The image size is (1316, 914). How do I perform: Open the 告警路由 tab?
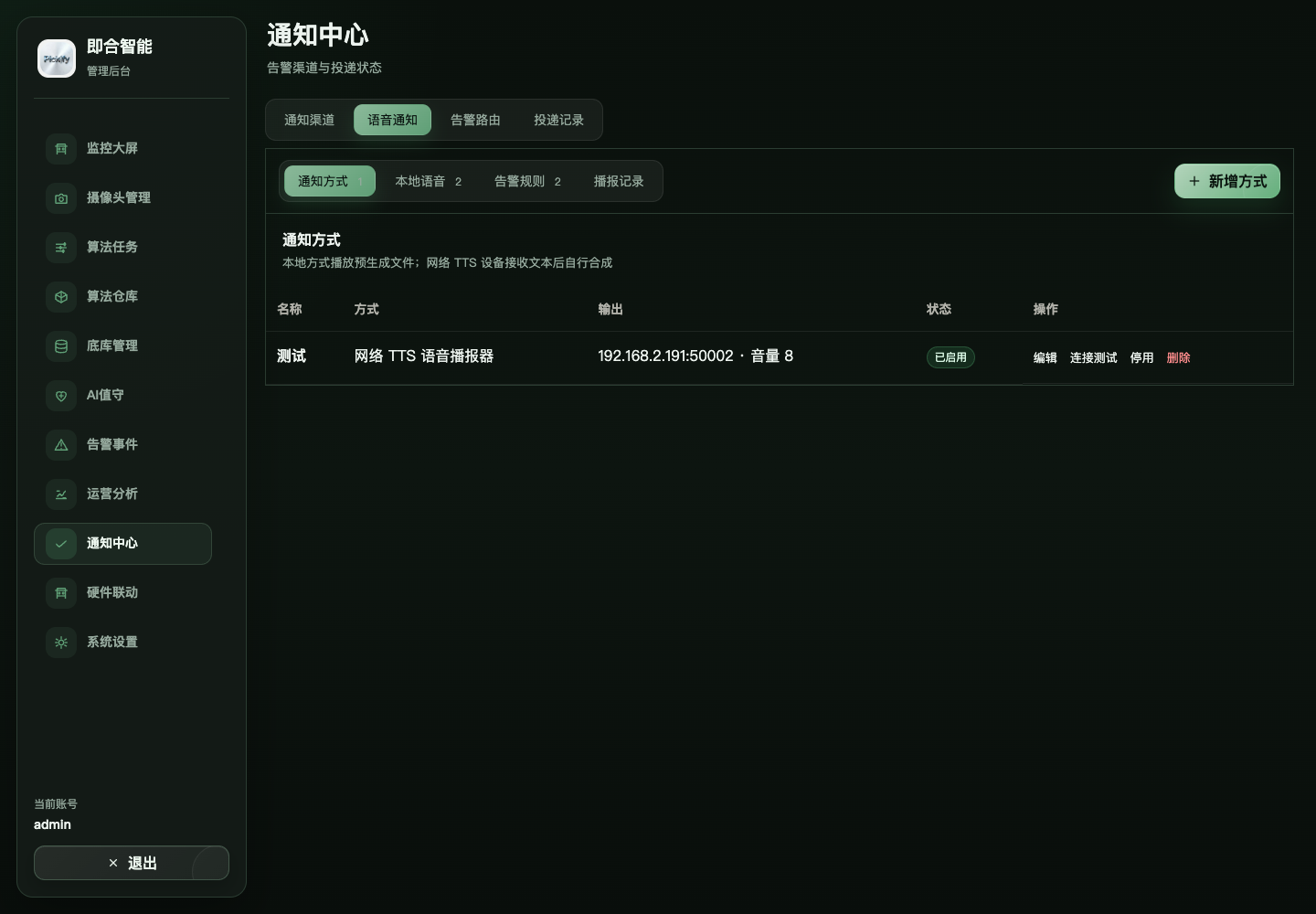pos(475,120)
